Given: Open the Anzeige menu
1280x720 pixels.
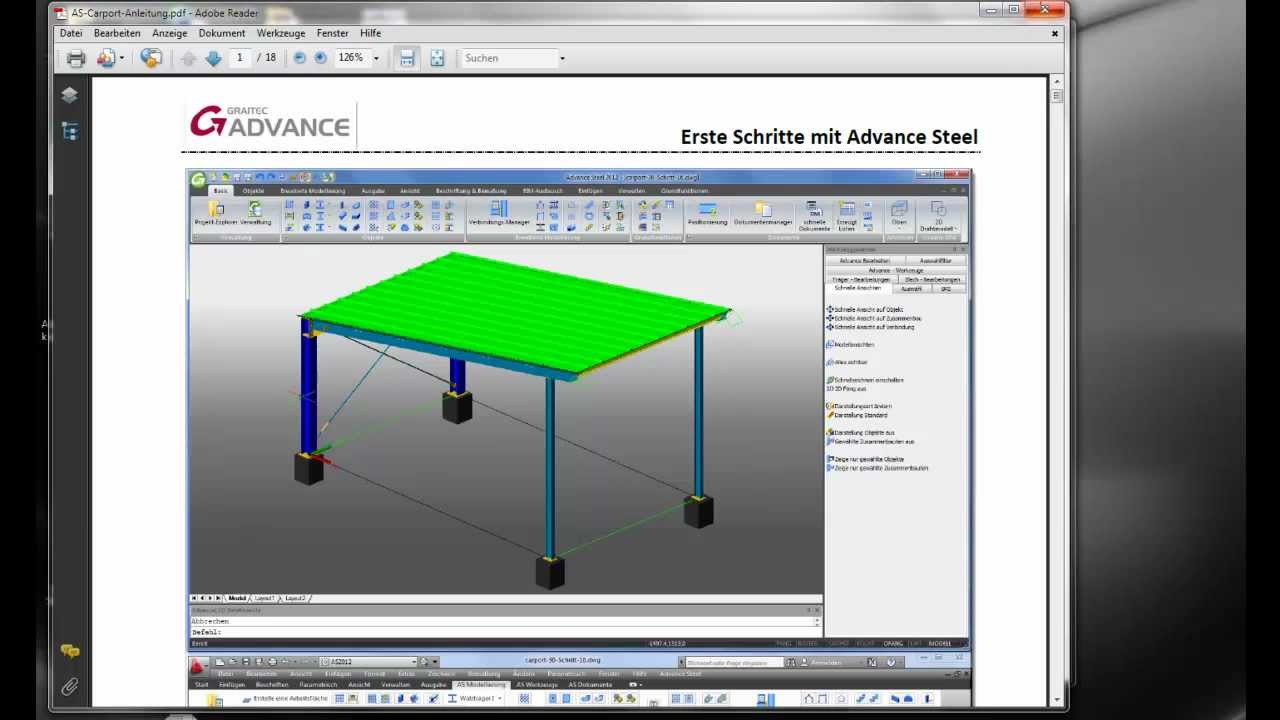Looking at the screenshot, I should coord(170,33).
